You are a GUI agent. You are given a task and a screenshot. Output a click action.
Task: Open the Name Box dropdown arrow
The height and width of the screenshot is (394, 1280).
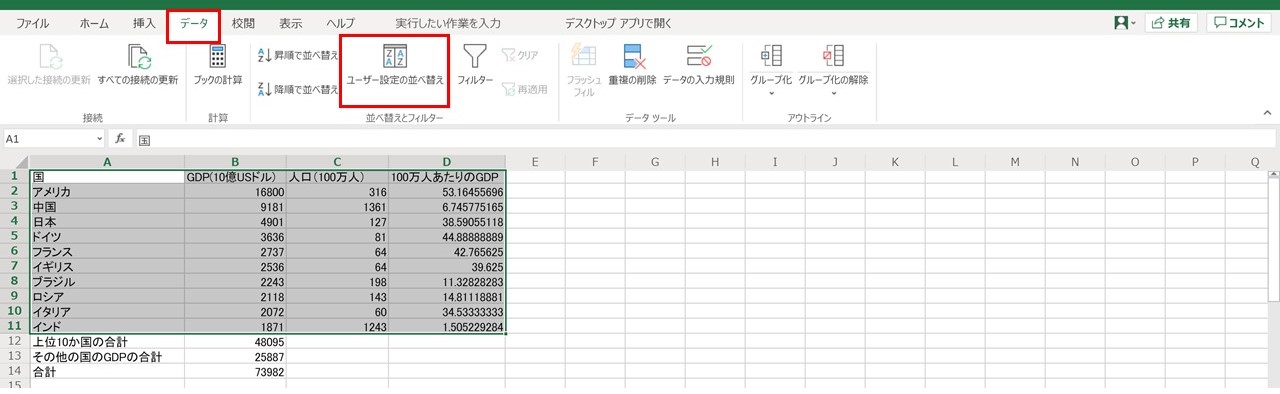click(x=99, y=139)
